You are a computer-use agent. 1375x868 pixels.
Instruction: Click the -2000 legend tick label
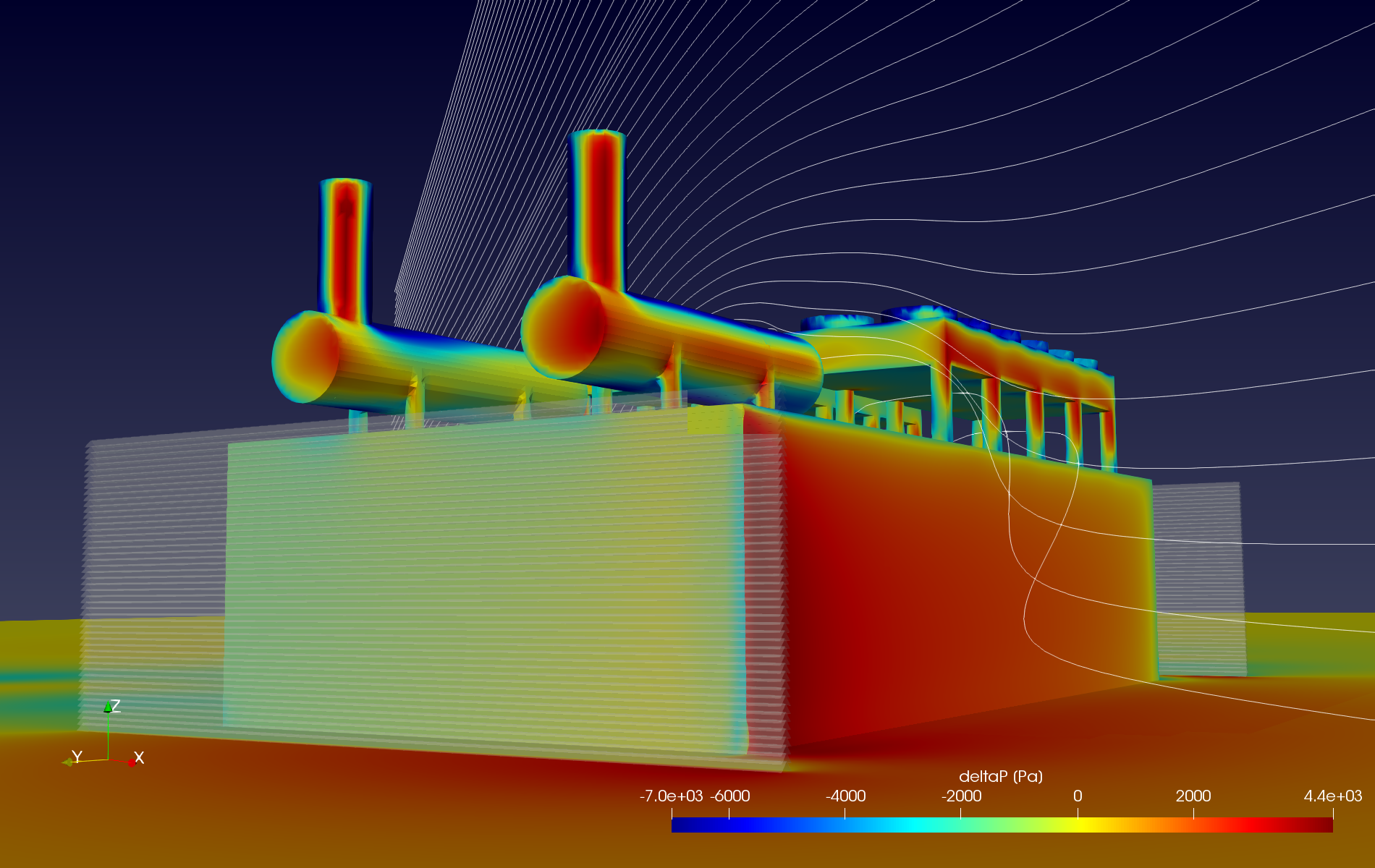click(961, 796)
